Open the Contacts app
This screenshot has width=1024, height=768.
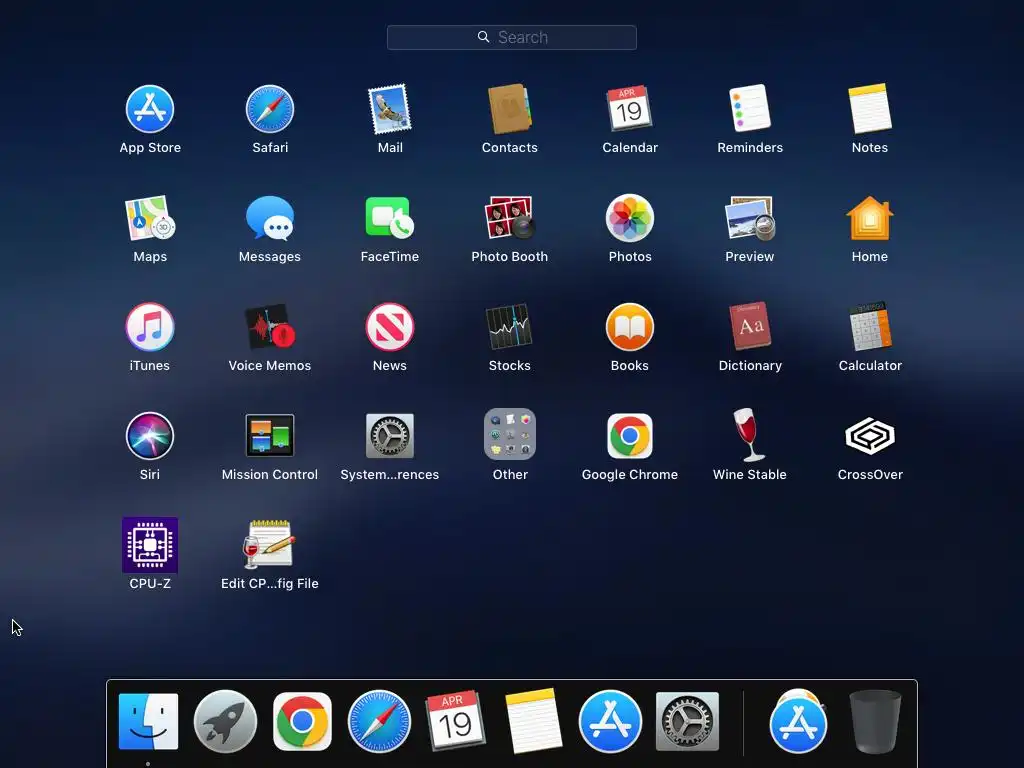(x=509, y=109)
